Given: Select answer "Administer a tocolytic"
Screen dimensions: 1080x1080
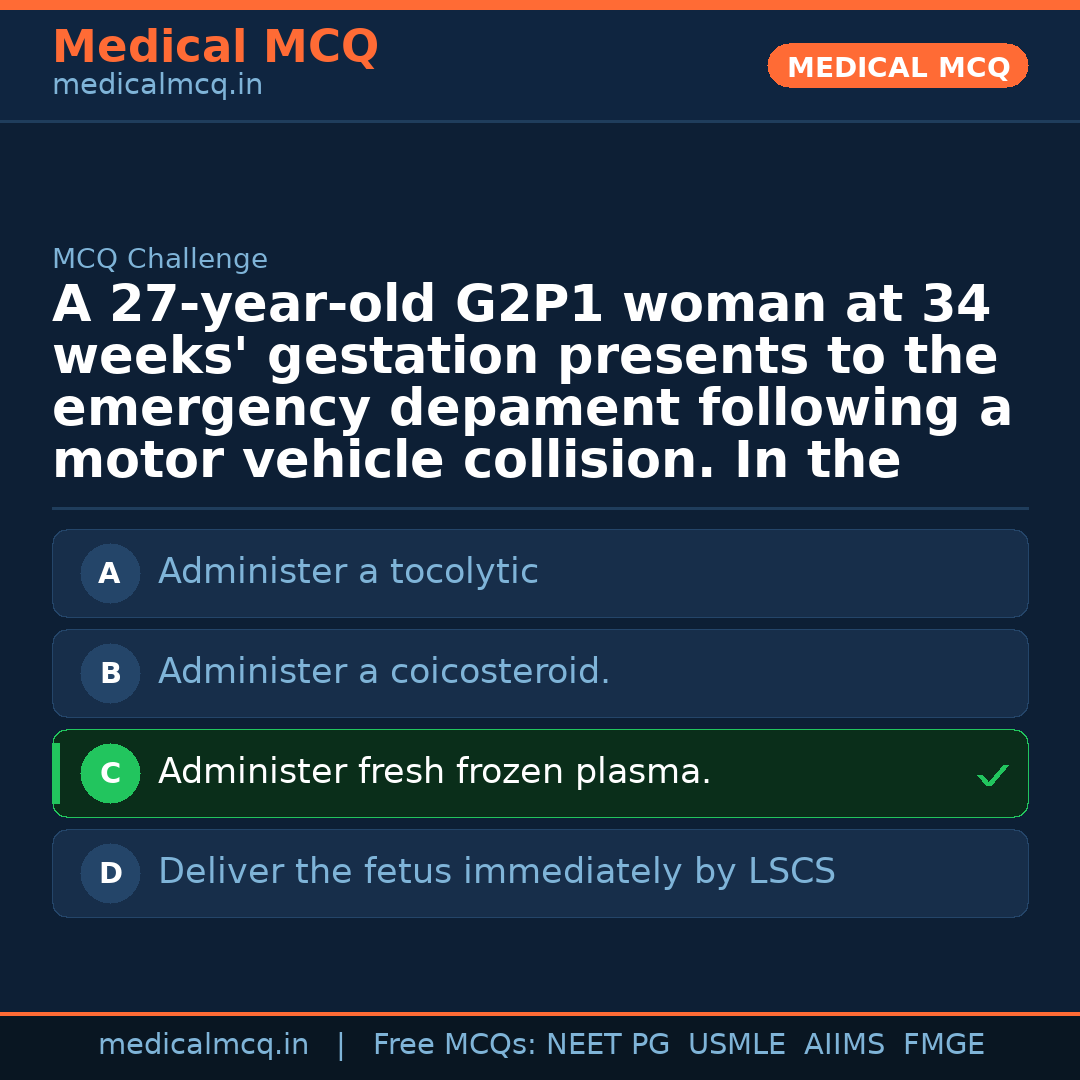Looking at the screenshot, I should click(x=348, y=572).
